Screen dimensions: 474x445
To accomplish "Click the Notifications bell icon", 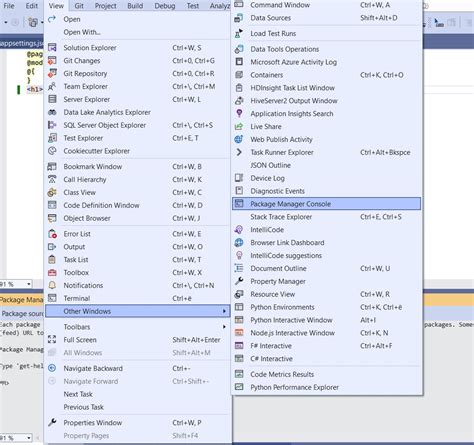I will pos(52,285).
